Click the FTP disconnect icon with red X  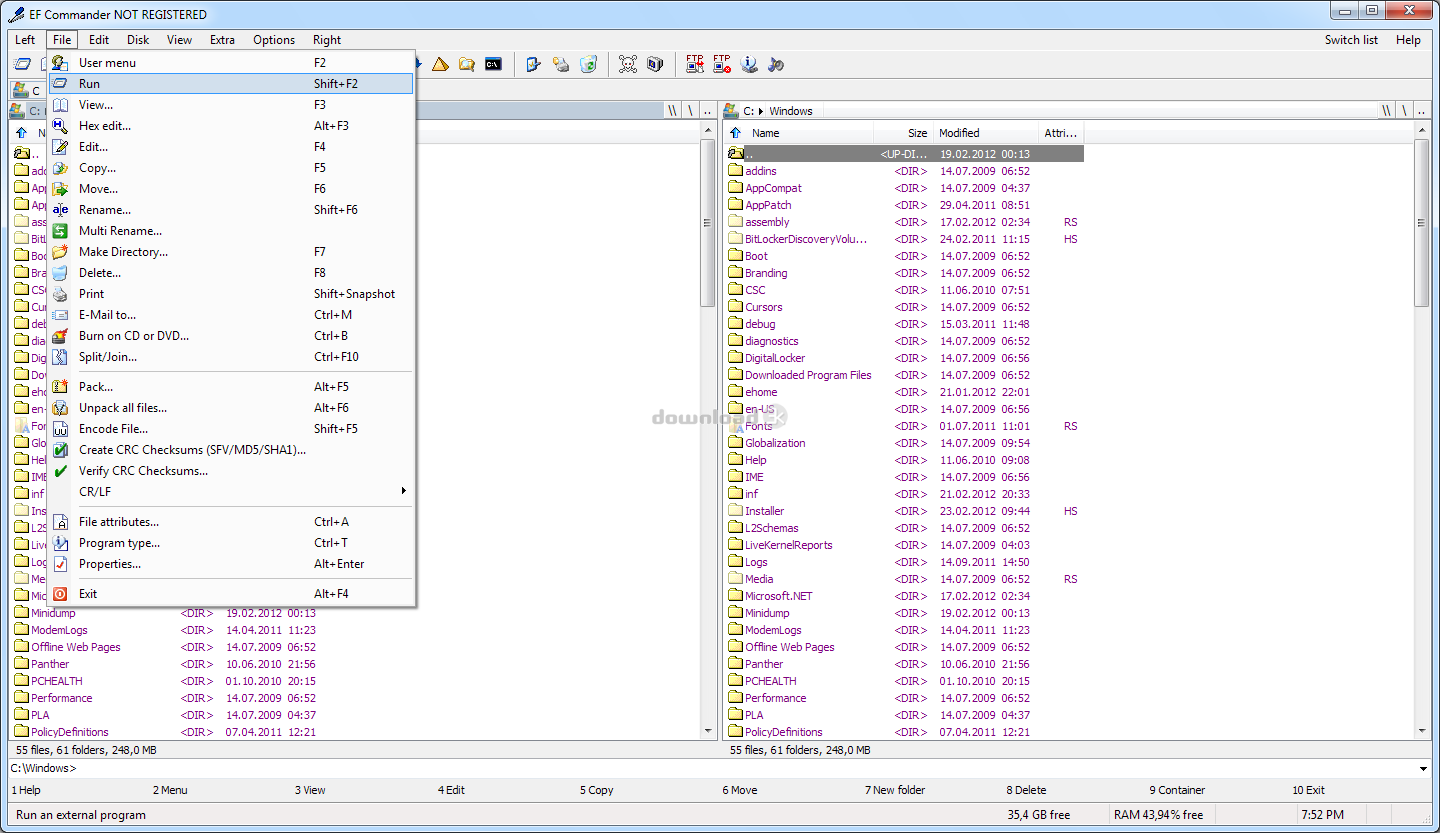[x=722, y=64]
